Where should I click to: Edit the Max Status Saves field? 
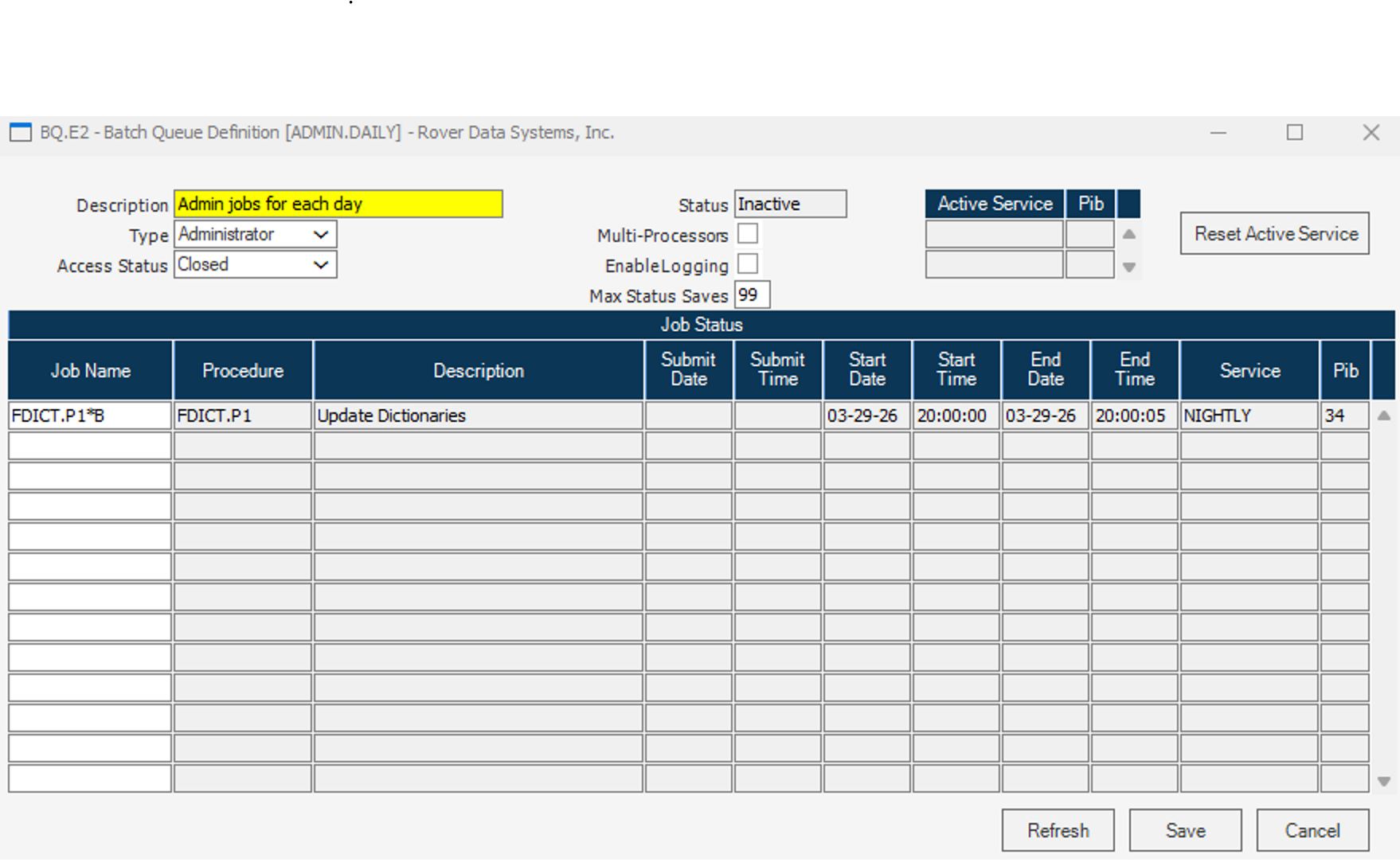[x=752, y=295]
